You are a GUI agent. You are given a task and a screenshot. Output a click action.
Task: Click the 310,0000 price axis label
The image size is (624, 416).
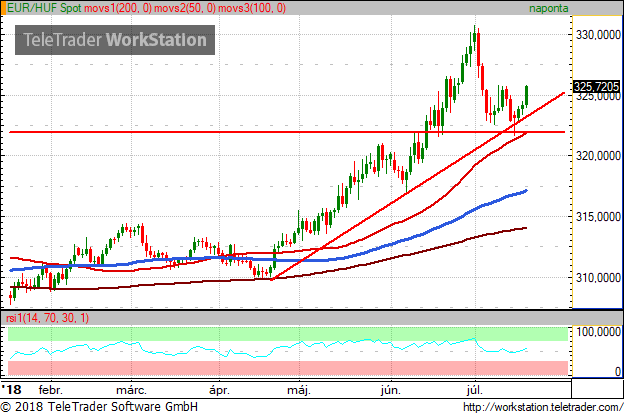pos(598,277)
